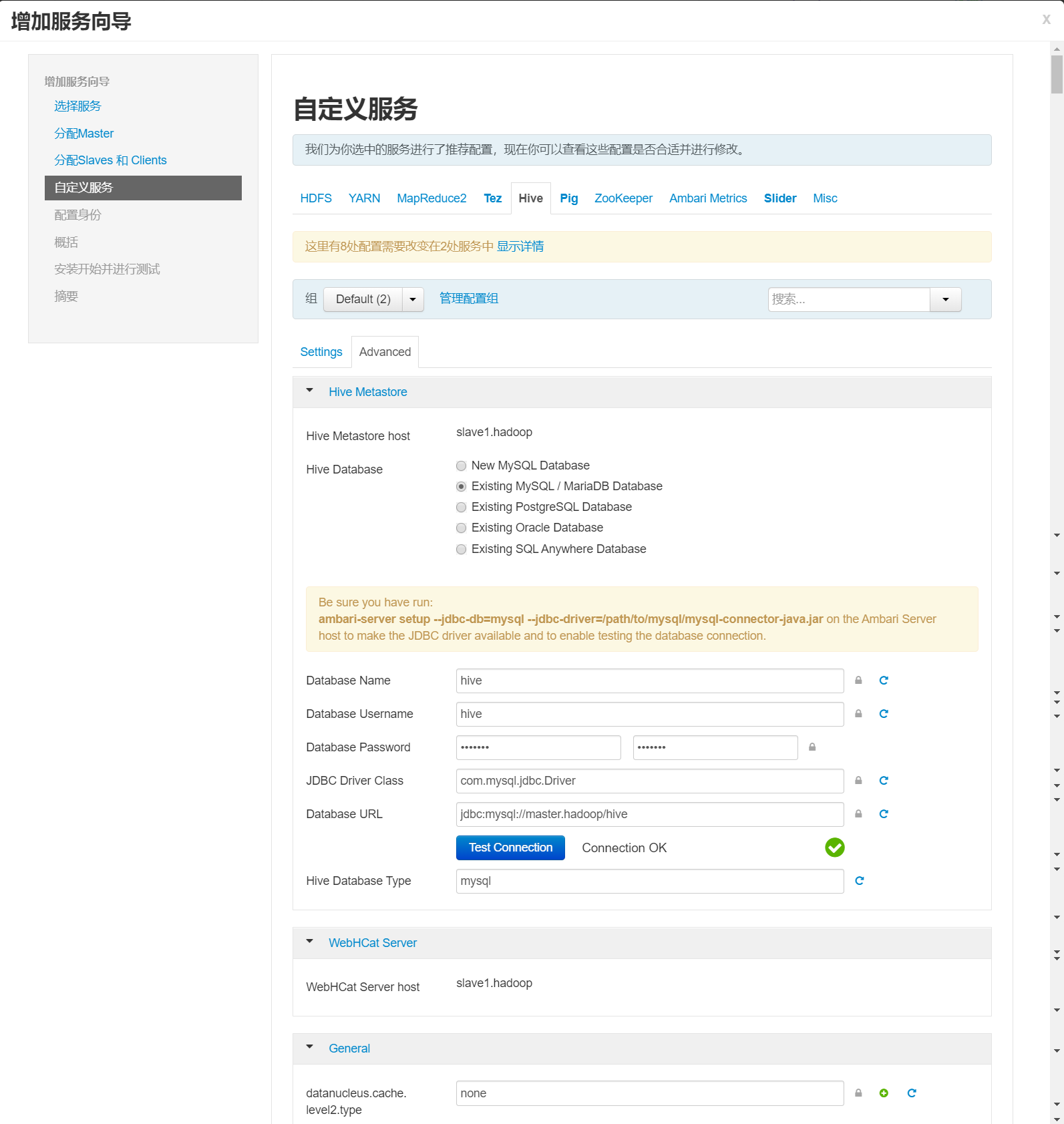Open the Advanced sub-tab
1064x1124 pixels.
[385, 352]
